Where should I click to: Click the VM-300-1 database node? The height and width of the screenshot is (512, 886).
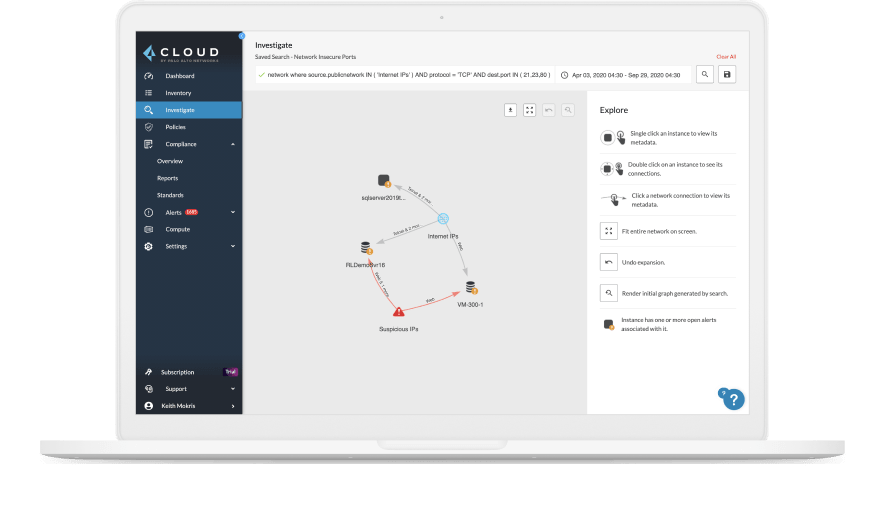tap(470, 288)
